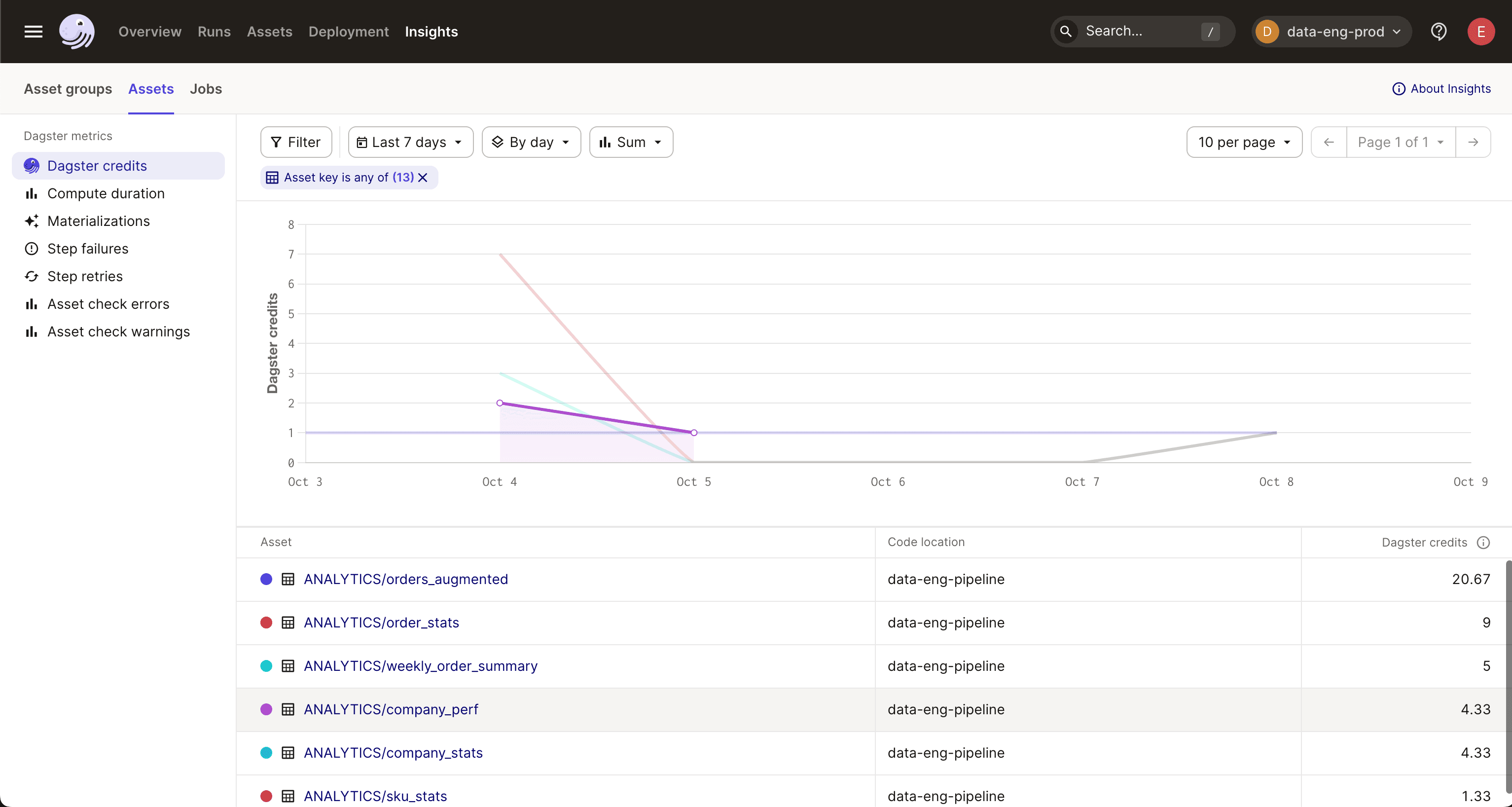
Task: Select the Materializations metric
Action: coord(98,220)
